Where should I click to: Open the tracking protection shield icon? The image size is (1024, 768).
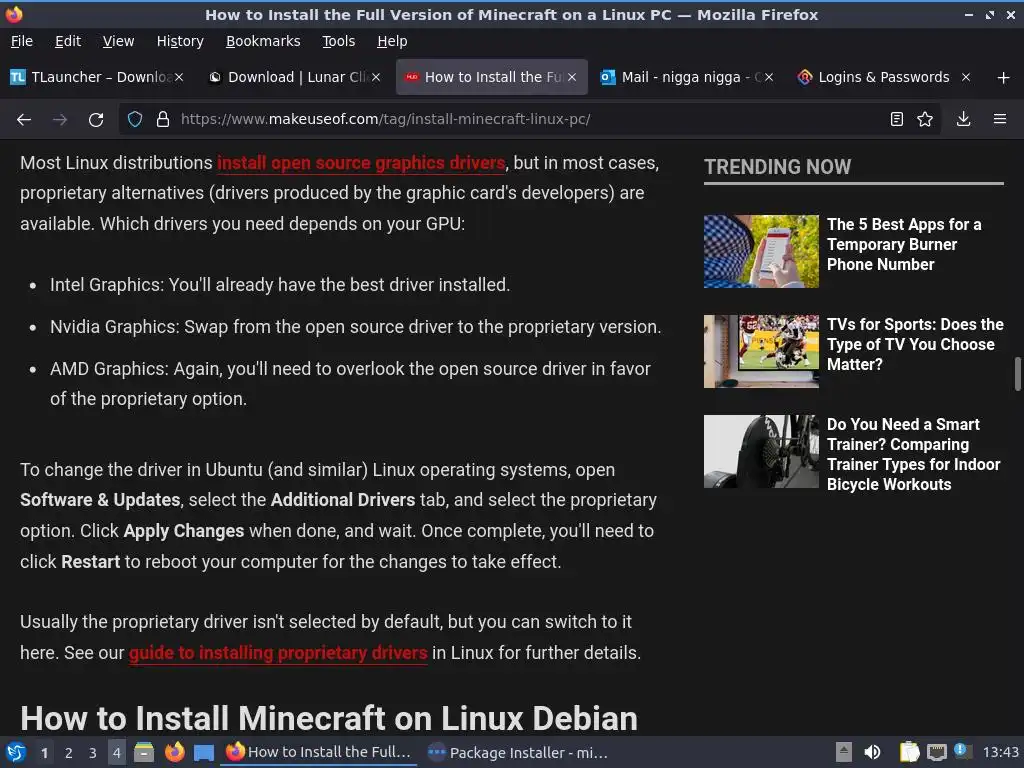point(135,120)
